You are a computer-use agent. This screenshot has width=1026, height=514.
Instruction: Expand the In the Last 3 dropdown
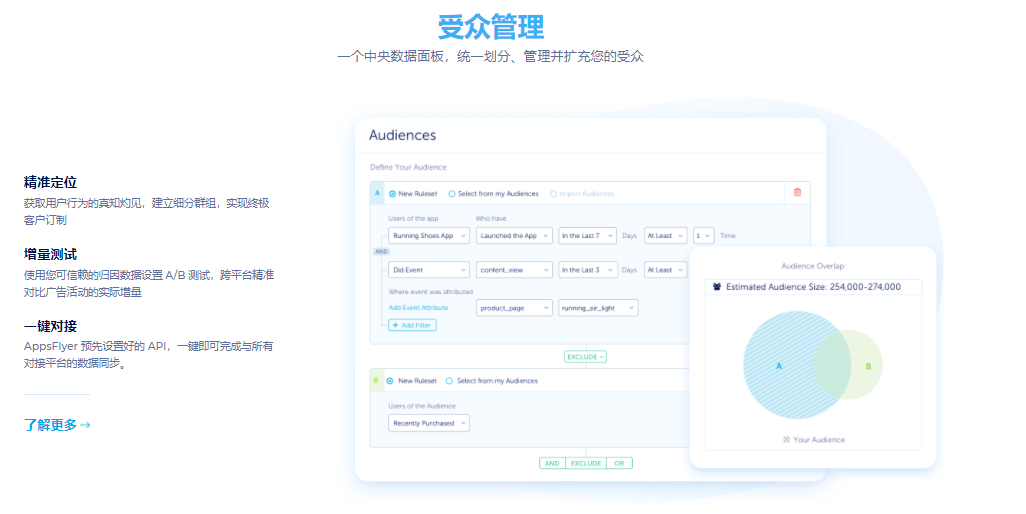(x=588, y=270)
